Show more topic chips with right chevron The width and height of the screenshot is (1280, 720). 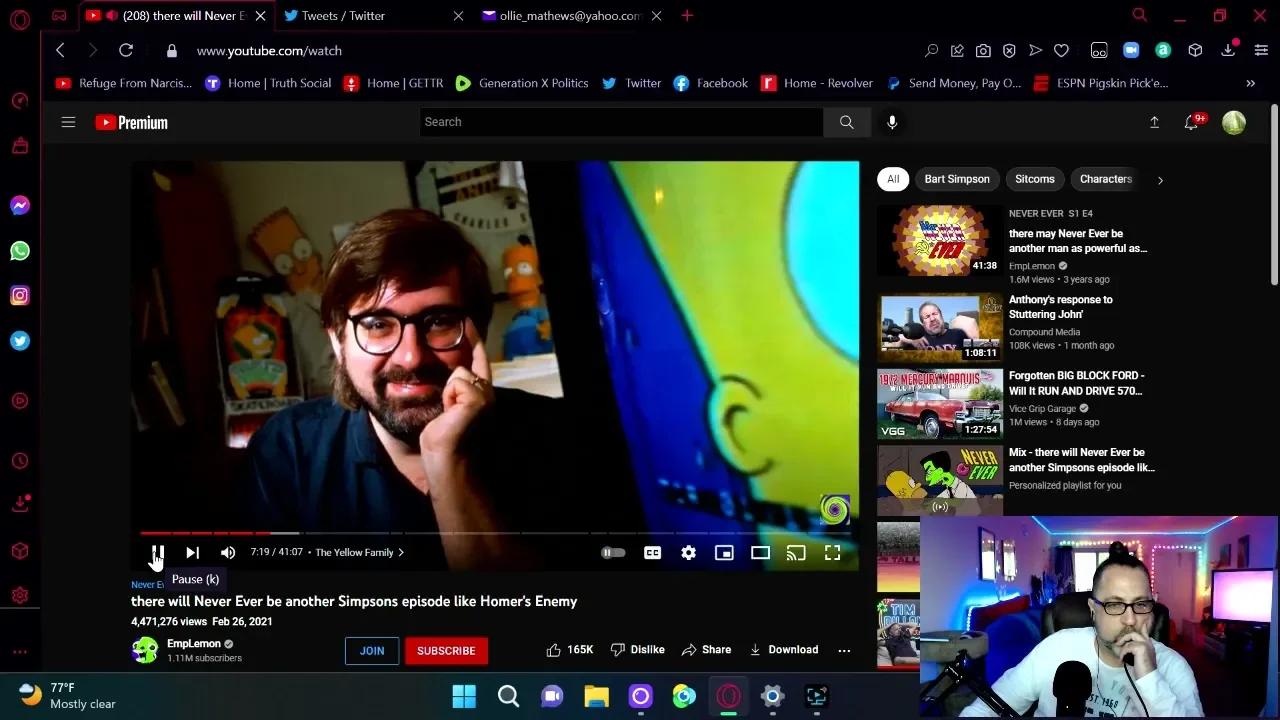[1160, 180]
